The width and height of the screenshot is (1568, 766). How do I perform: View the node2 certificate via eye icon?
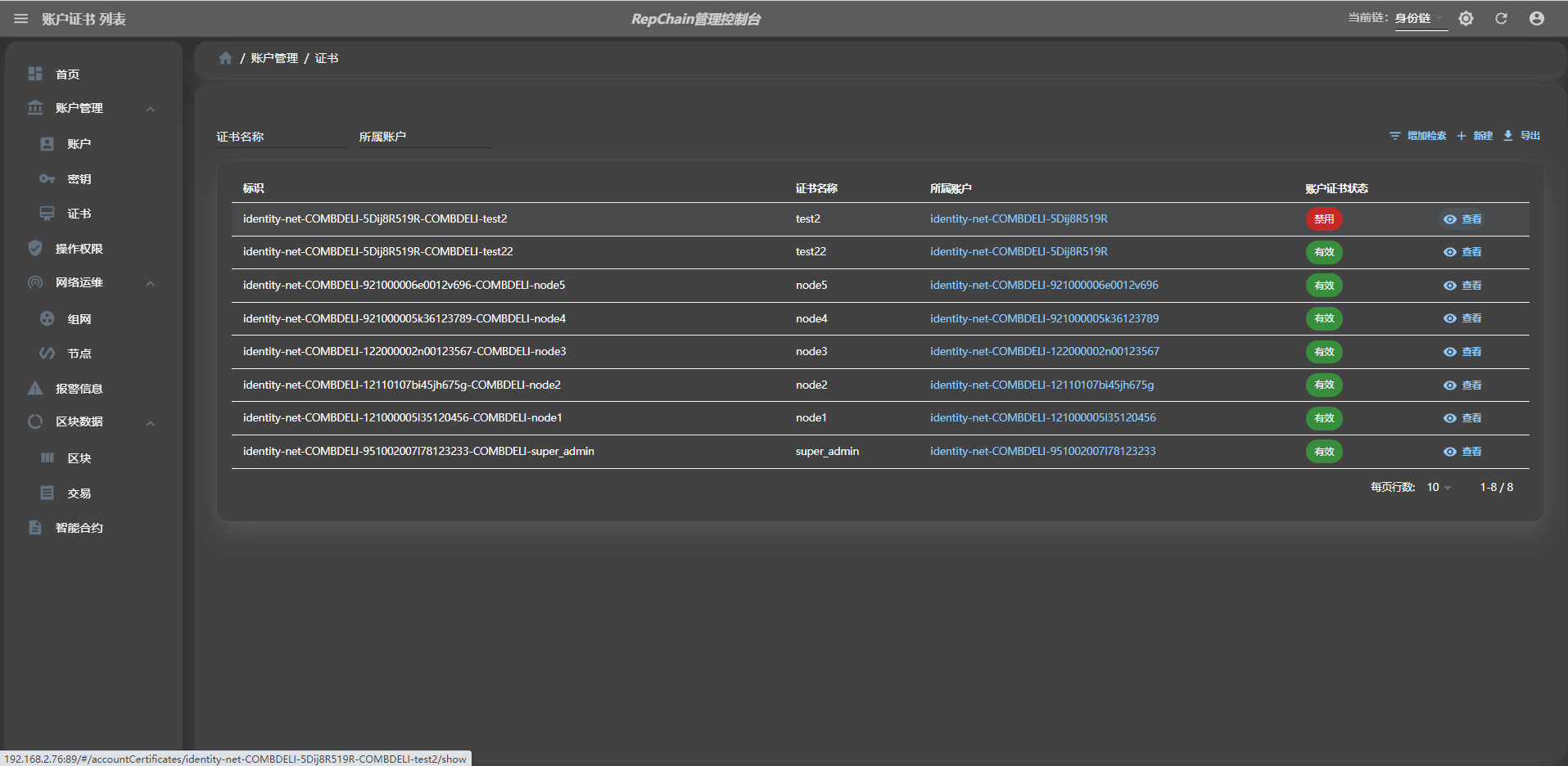coord(1450,385)
